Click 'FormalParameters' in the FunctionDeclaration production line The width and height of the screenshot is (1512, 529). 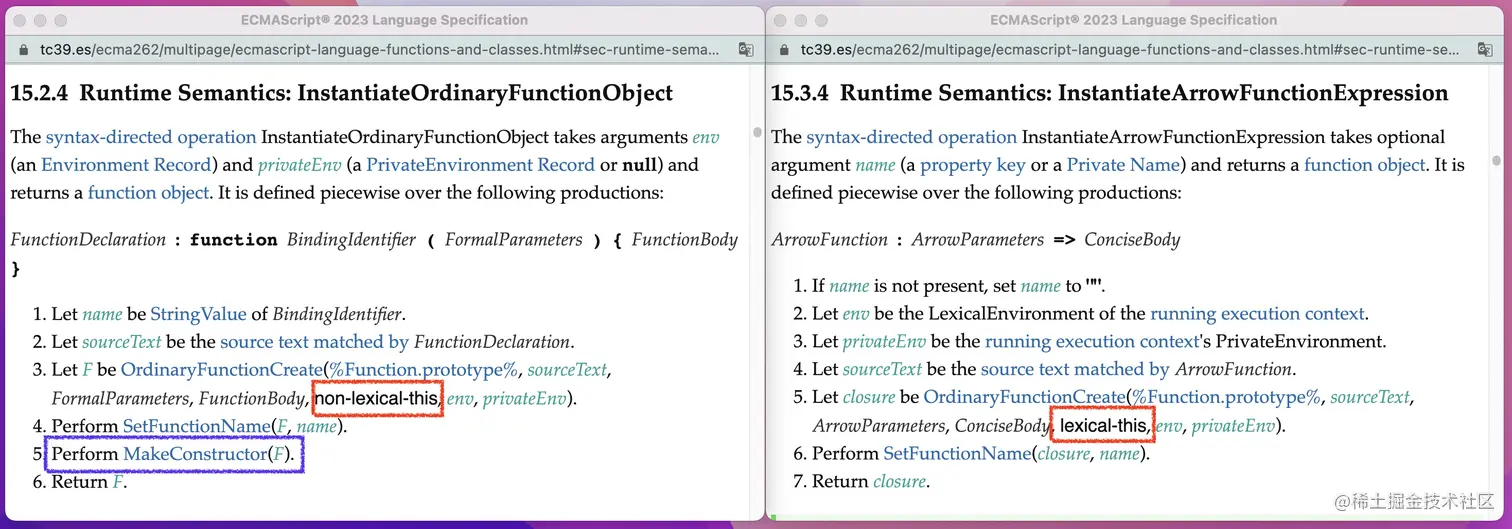[x=514, y=240]
